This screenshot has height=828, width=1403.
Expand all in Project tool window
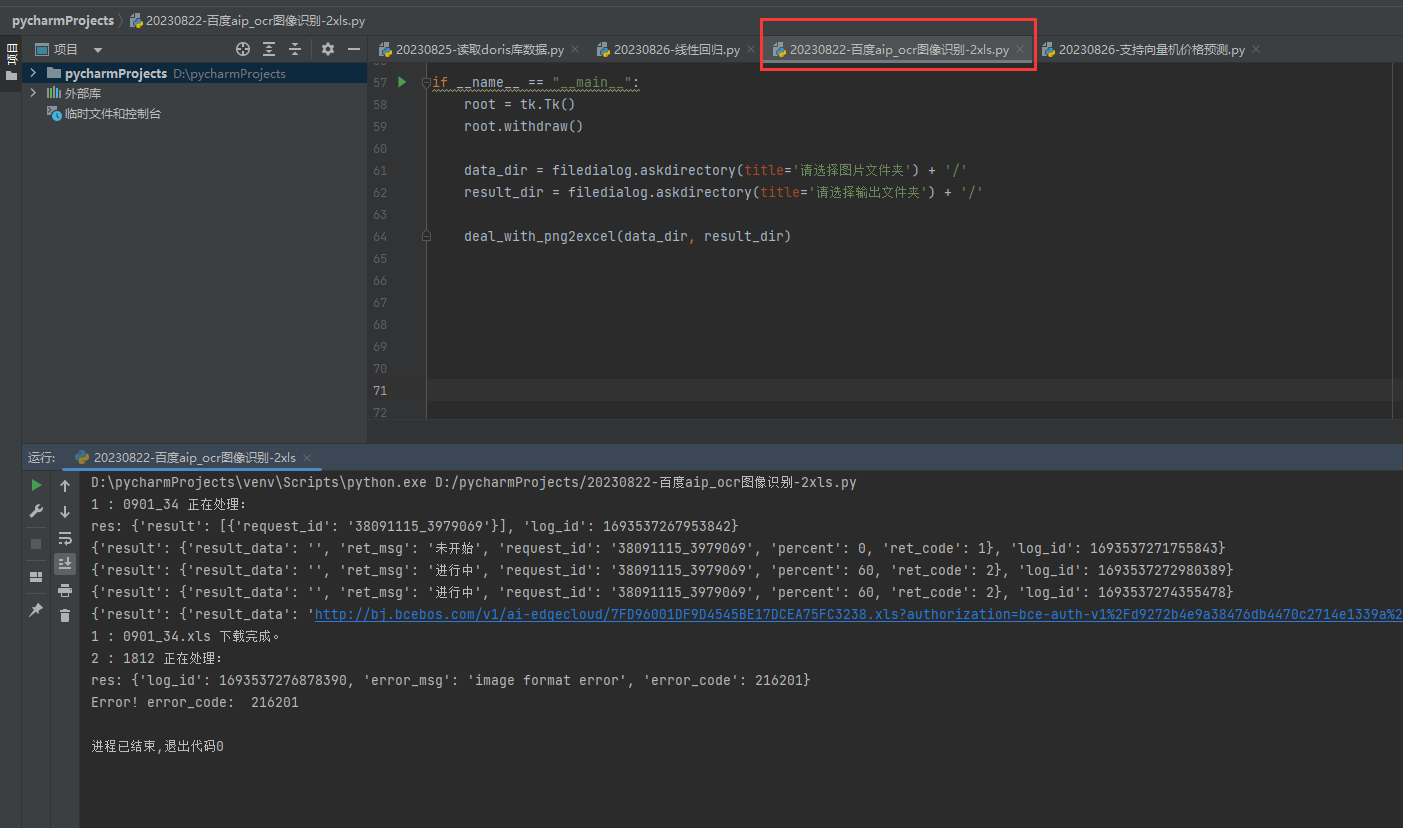click(x=269, y=49)
